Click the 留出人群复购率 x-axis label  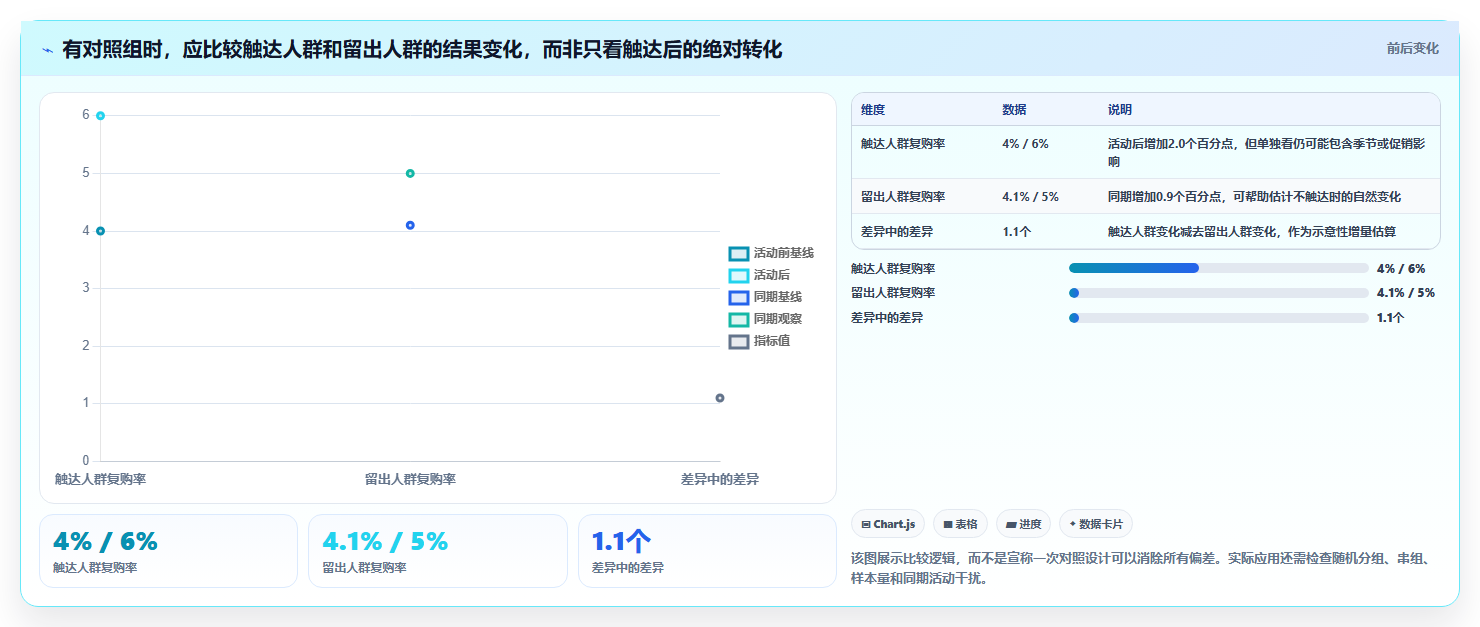pos(410,480)
